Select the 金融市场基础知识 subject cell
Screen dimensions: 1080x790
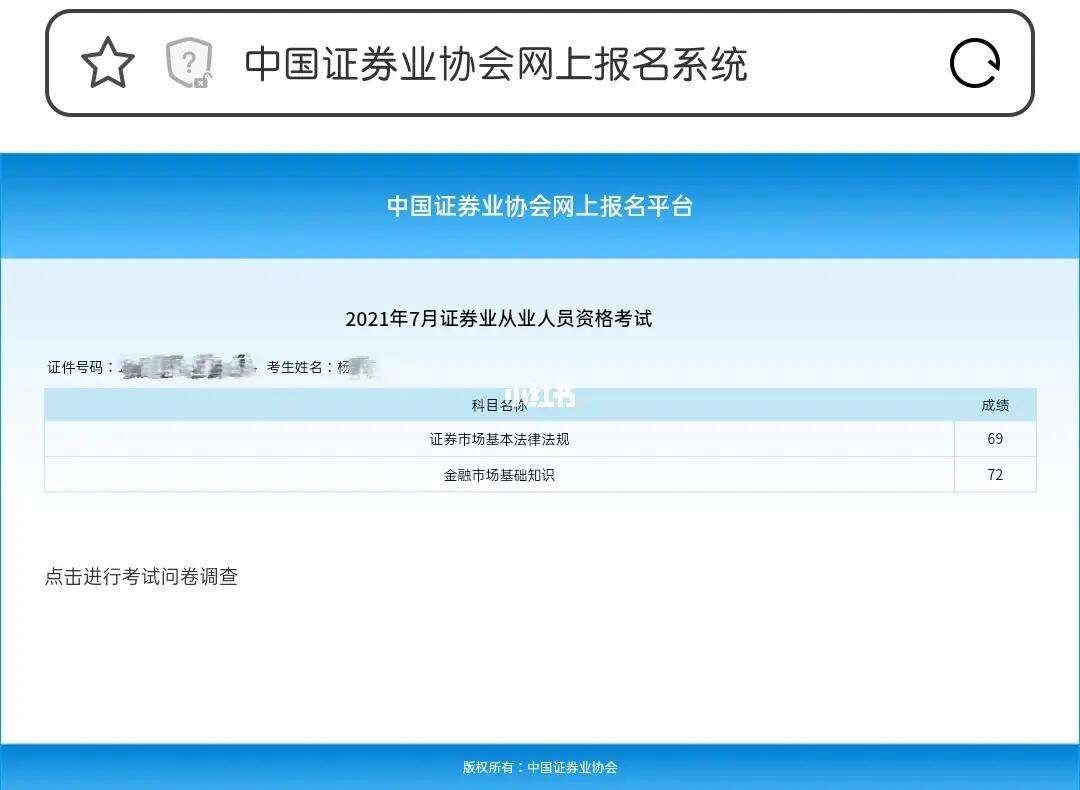[x=499, y=475]
